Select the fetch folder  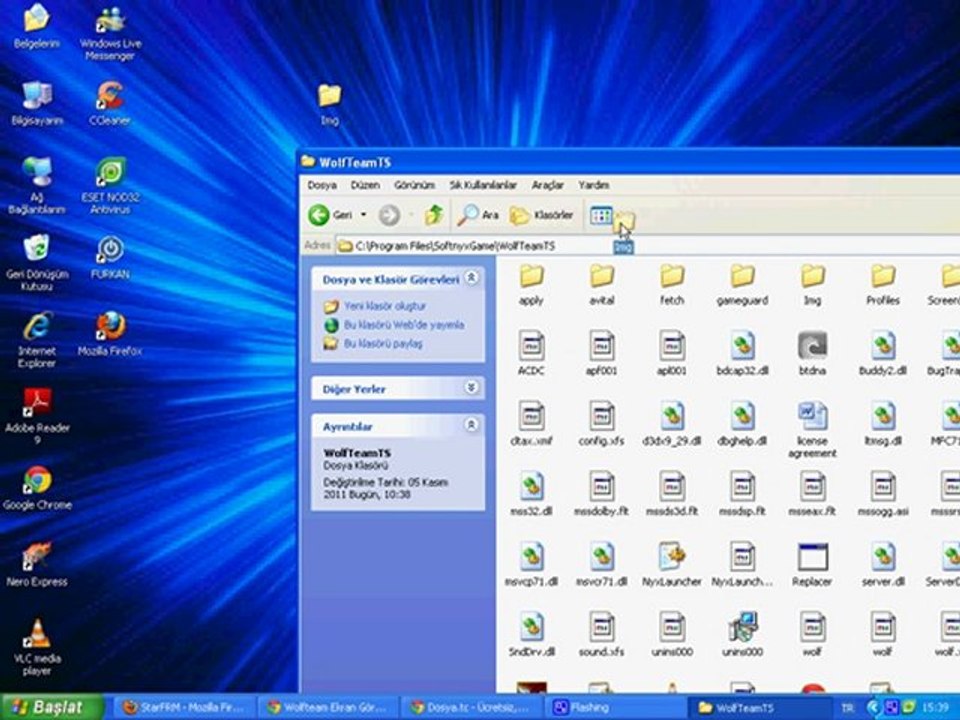point(672,285)
